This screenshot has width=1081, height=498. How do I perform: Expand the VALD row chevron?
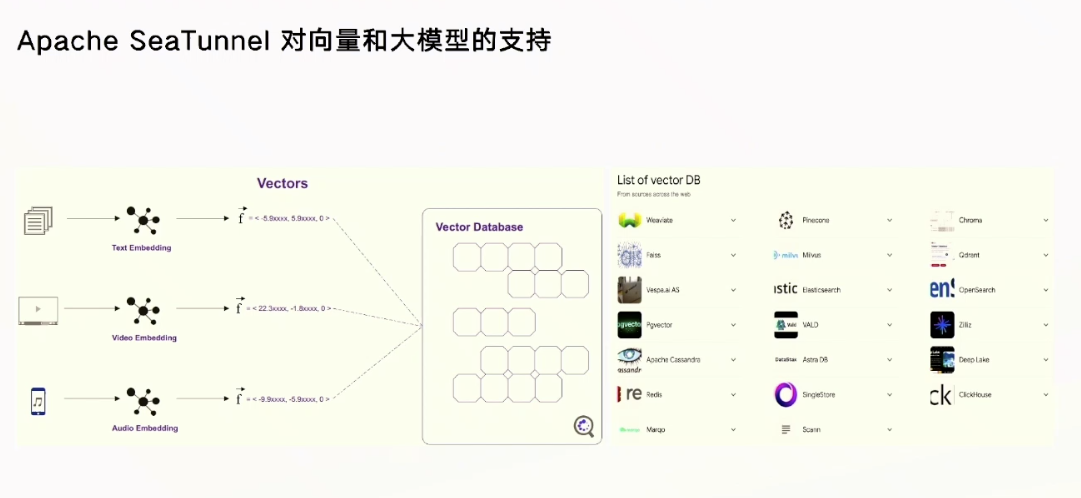tap(889, 325)
